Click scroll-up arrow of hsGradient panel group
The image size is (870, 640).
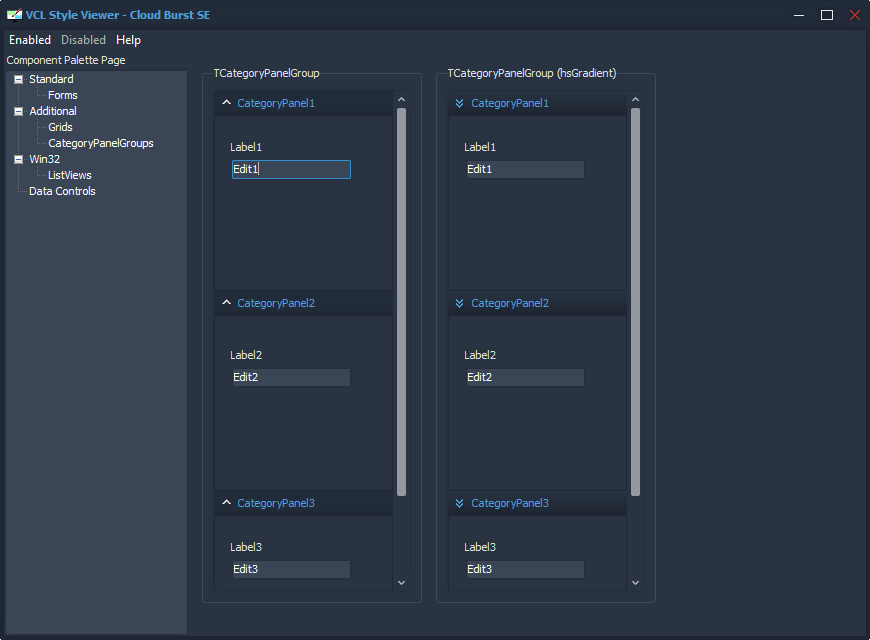point(636,99)
